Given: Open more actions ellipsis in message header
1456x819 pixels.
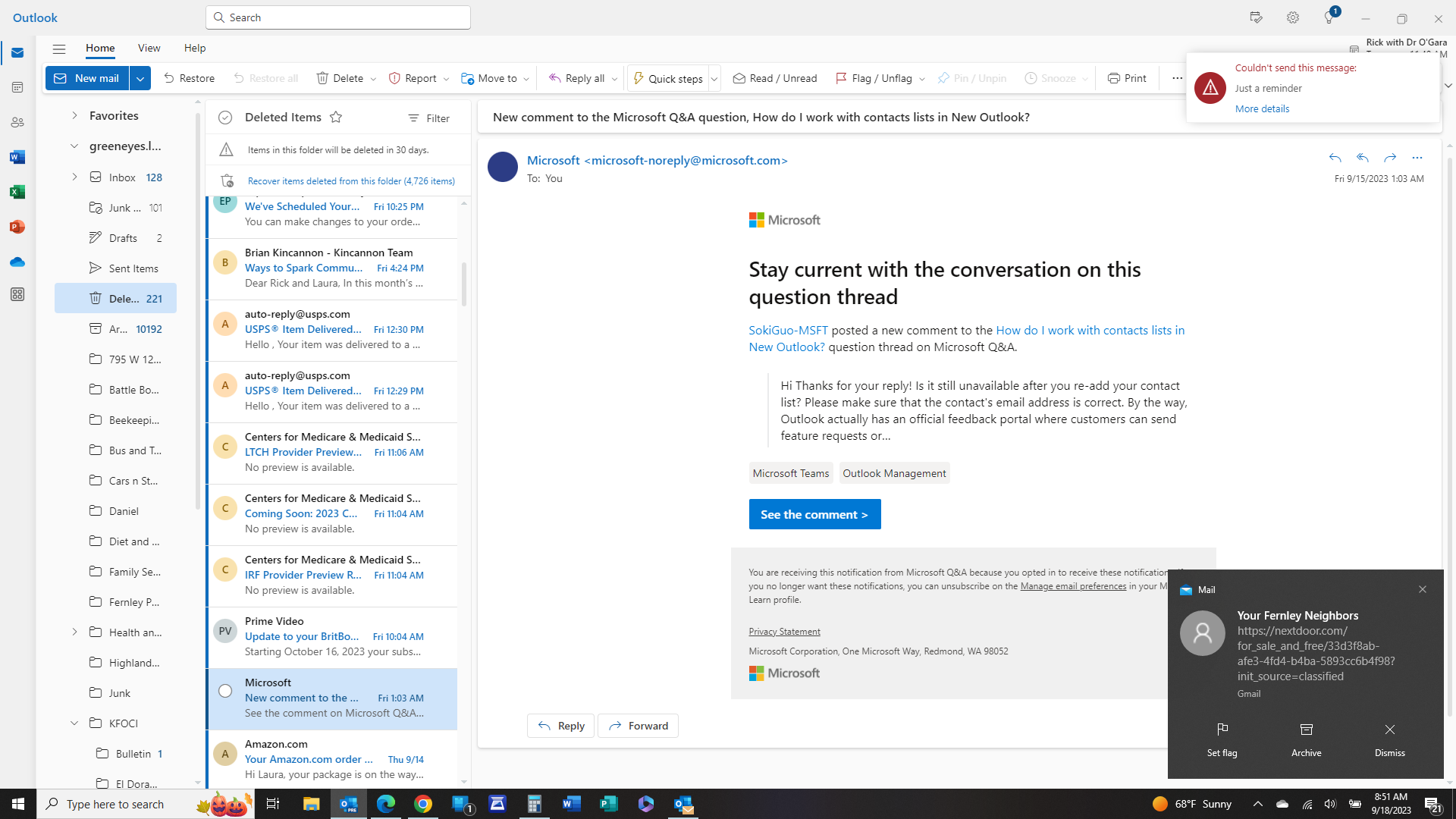Looking at the screenshot, I should click(1417, 158).
